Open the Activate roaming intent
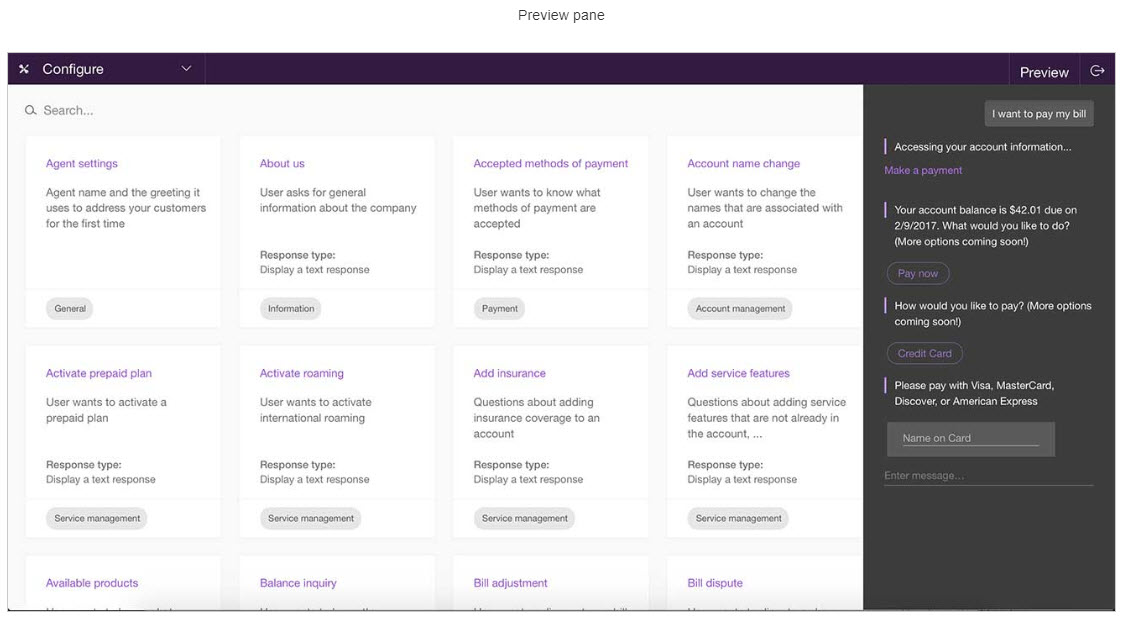Viewport: 1128px width, 619px height. click(x=301, y=373)
